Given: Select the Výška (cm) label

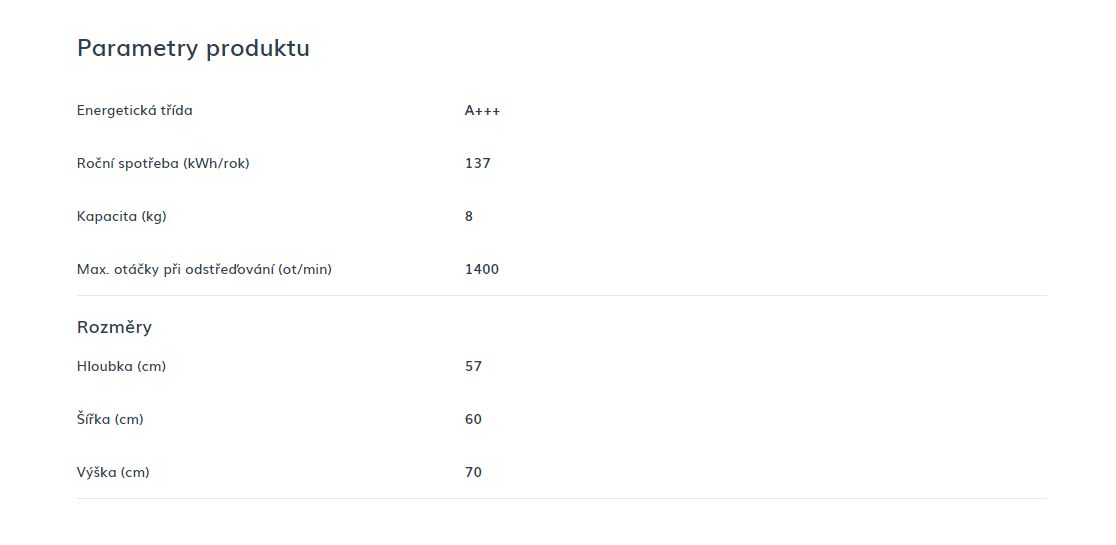Looking at the screenshot, I should pyautogui.click(x=113, y=472).
